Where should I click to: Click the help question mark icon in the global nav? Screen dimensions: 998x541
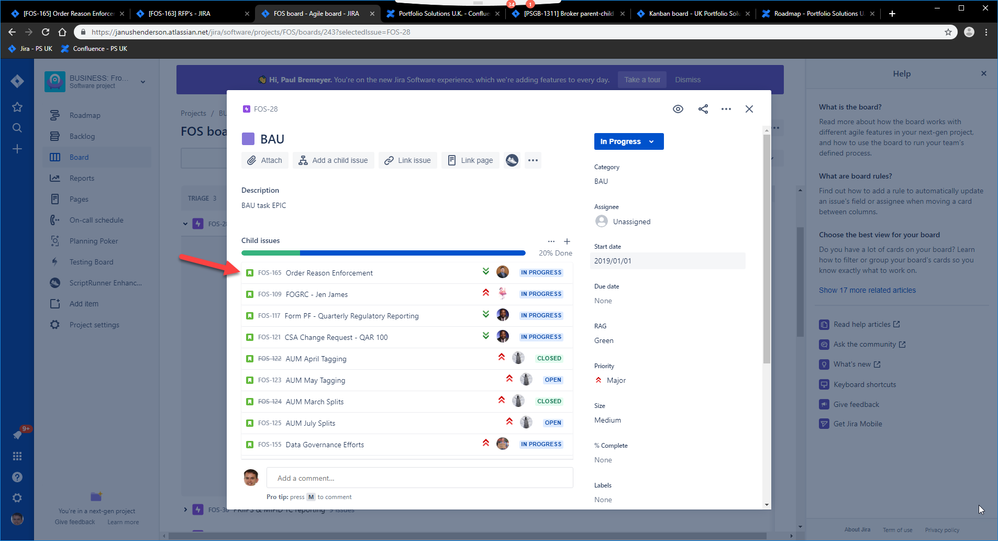pyautogui.click(x=17, y=477)
